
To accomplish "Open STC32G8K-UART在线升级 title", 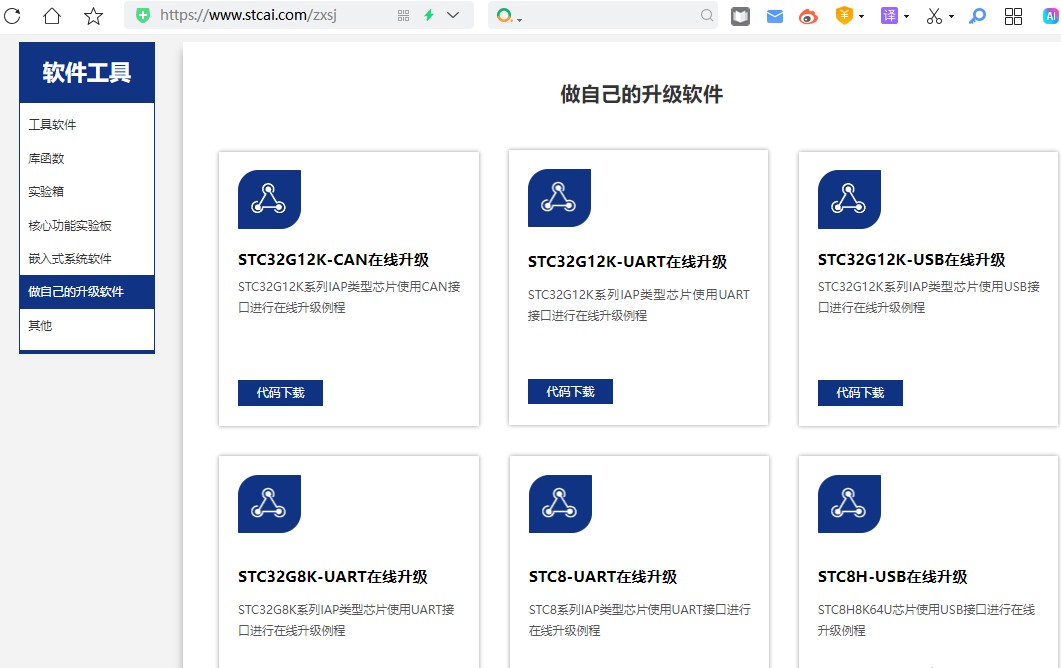I will click(333, 577).
